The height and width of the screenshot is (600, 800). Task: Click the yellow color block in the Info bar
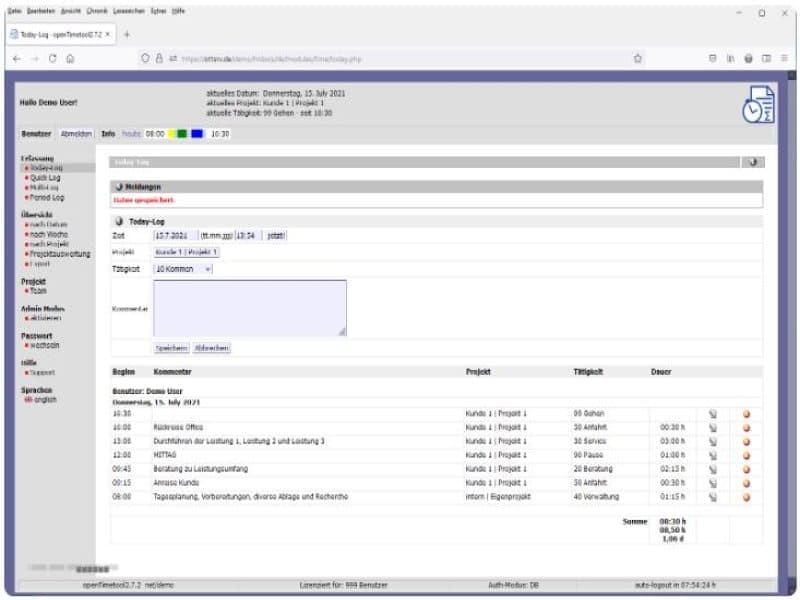tap(172, 134)
